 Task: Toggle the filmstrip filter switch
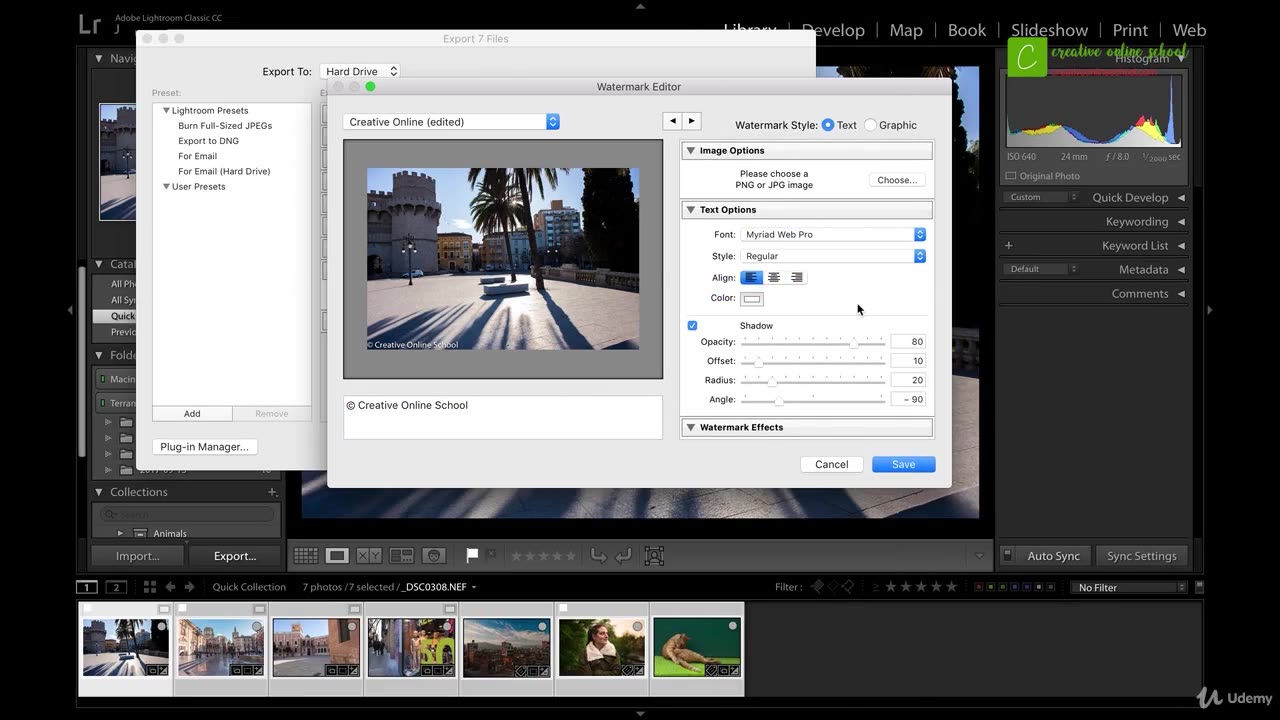click(x=1199, y=587)
